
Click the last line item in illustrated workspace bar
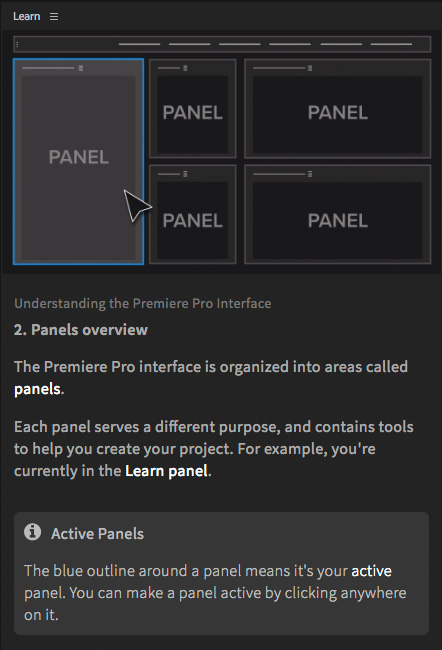tap(391, 44)
